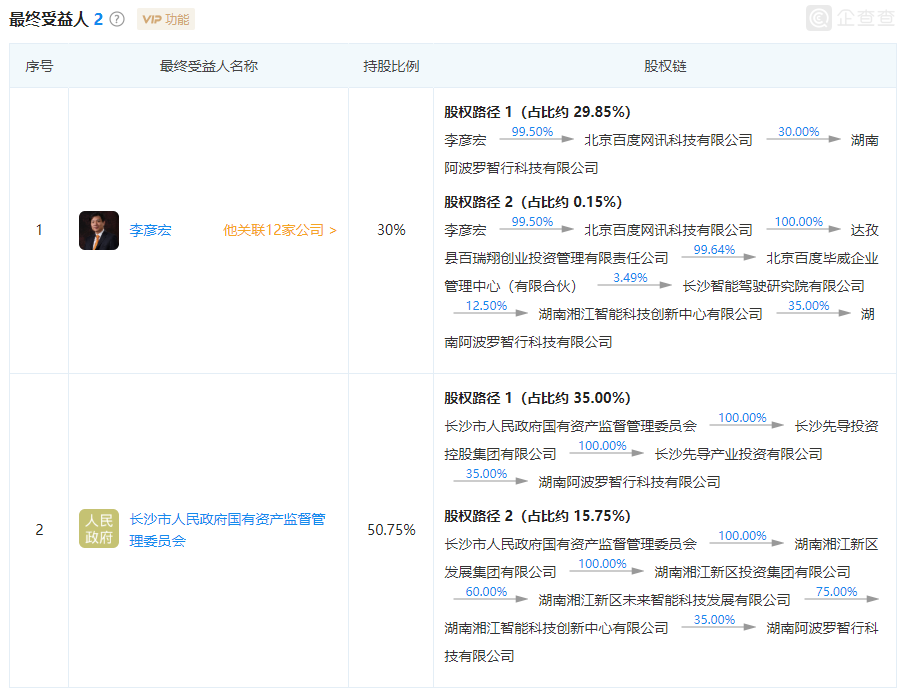Open 长沙市人民政府国有资产监督管理委员会 beneficiary link

point(227,530)
